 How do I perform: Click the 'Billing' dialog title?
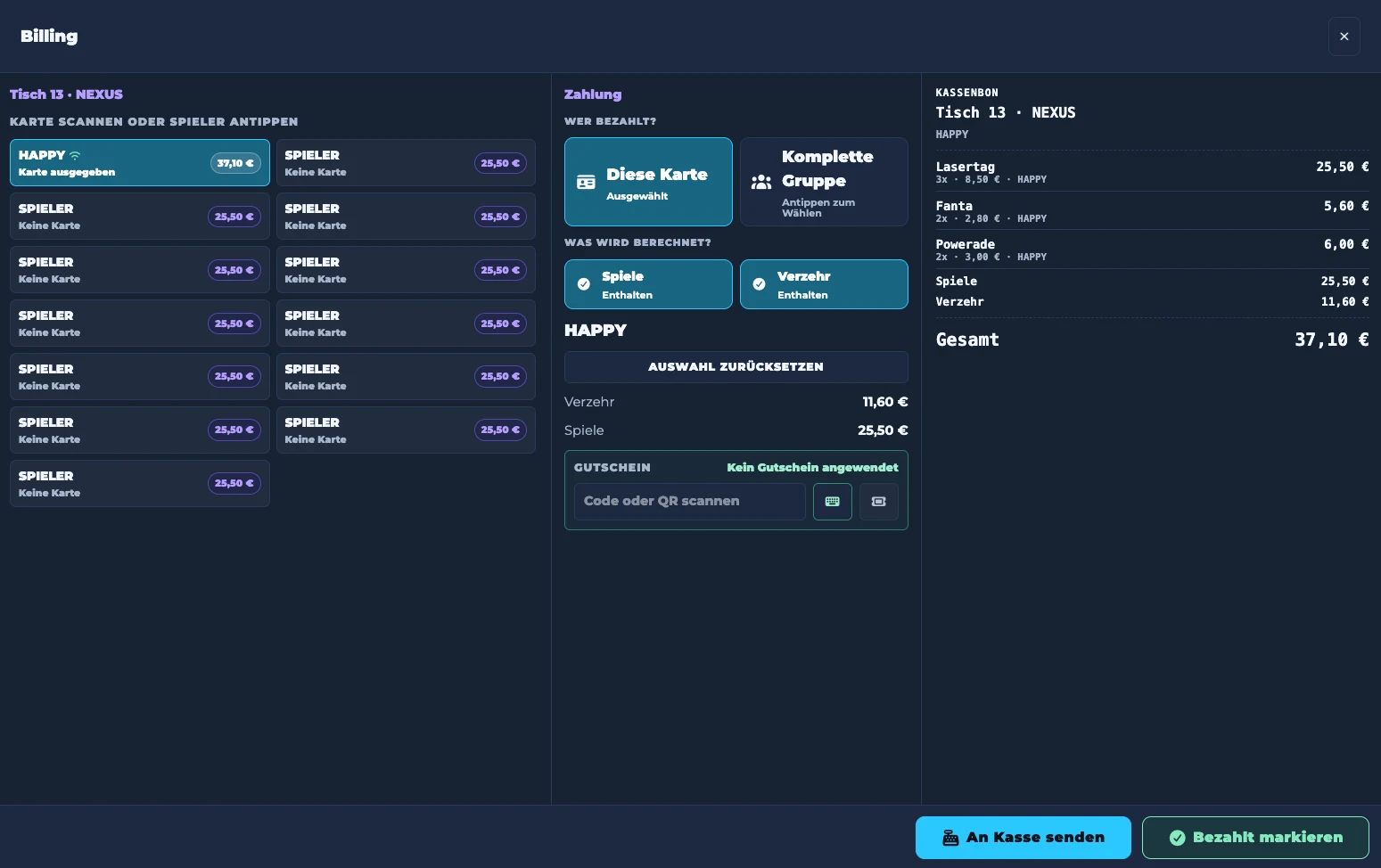tap(49, 37)
